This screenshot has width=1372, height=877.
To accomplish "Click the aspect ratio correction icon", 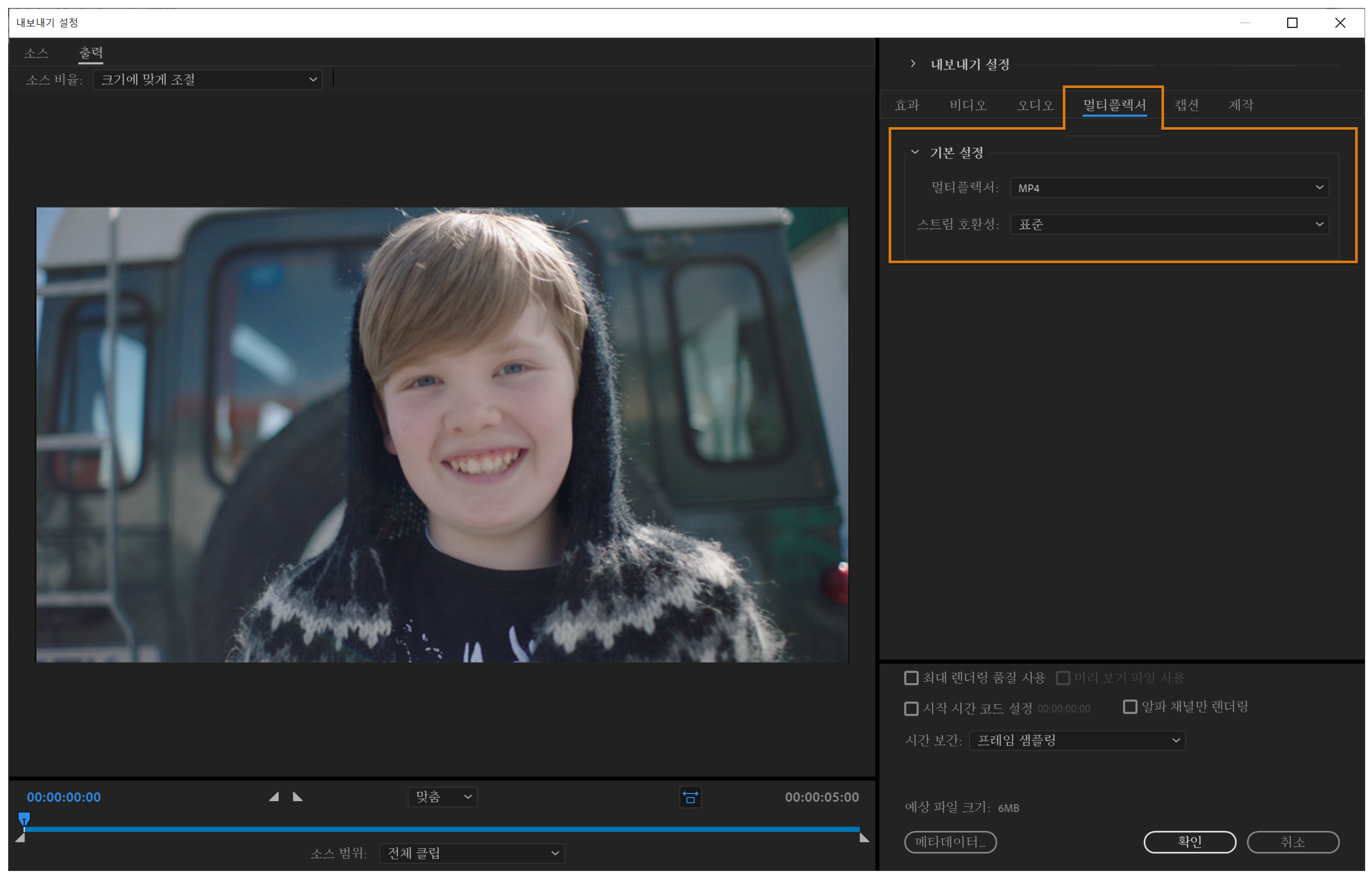I will coord(690,797).
